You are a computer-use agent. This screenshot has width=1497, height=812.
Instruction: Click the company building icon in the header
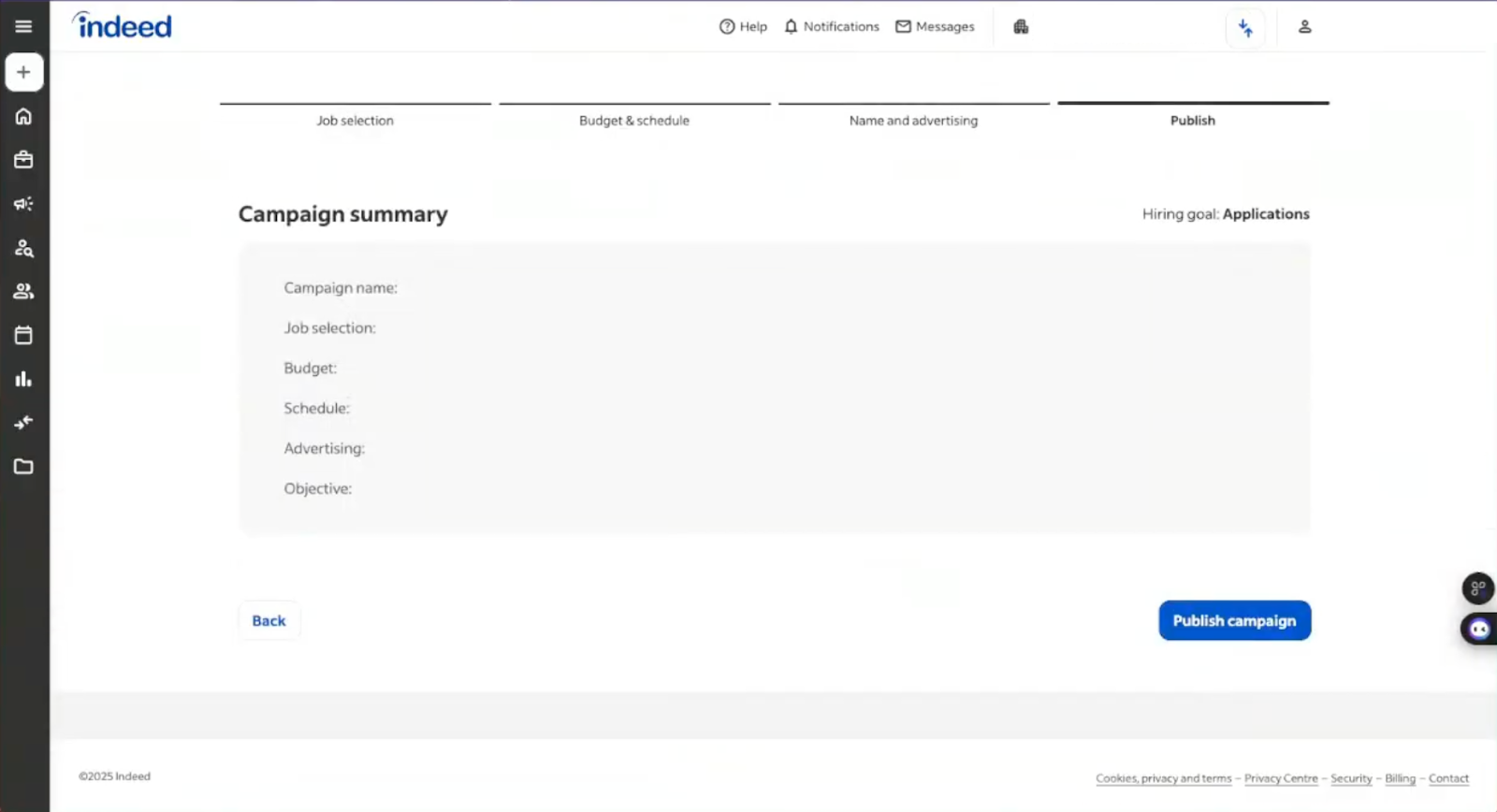1021,27
